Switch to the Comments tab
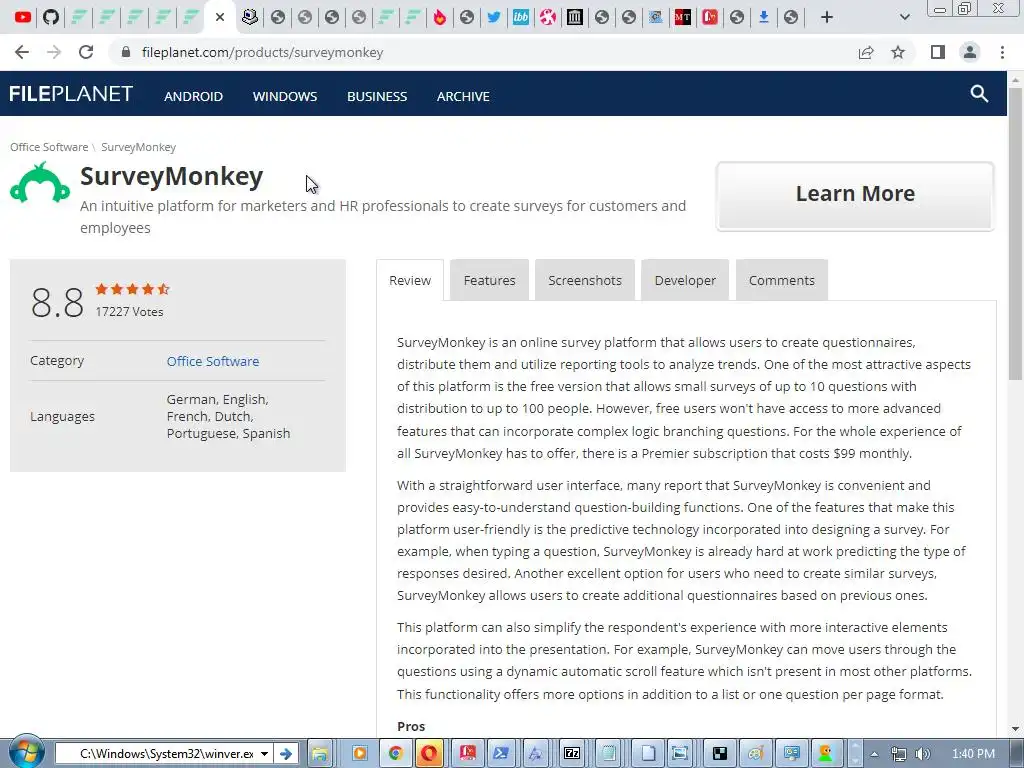Screen dimensions: 1024x768 click(x=782, y=280)
